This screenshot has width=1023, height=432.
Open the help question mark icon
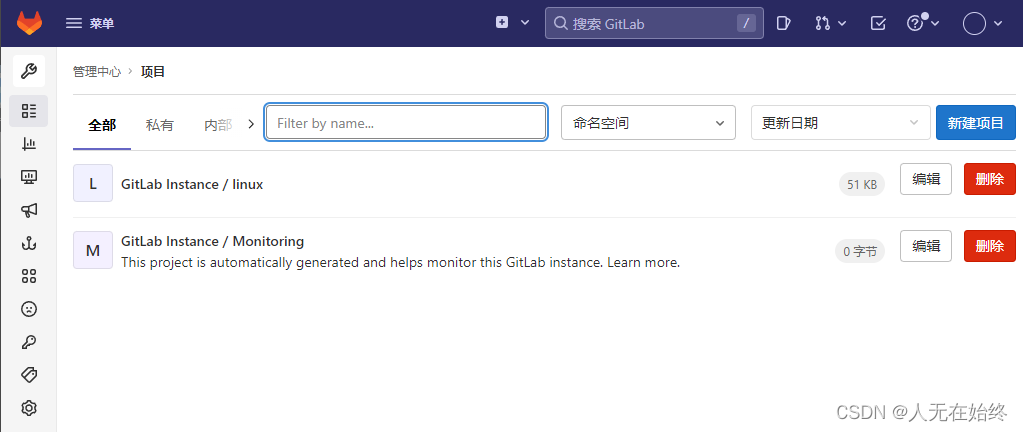pos(915,23)
